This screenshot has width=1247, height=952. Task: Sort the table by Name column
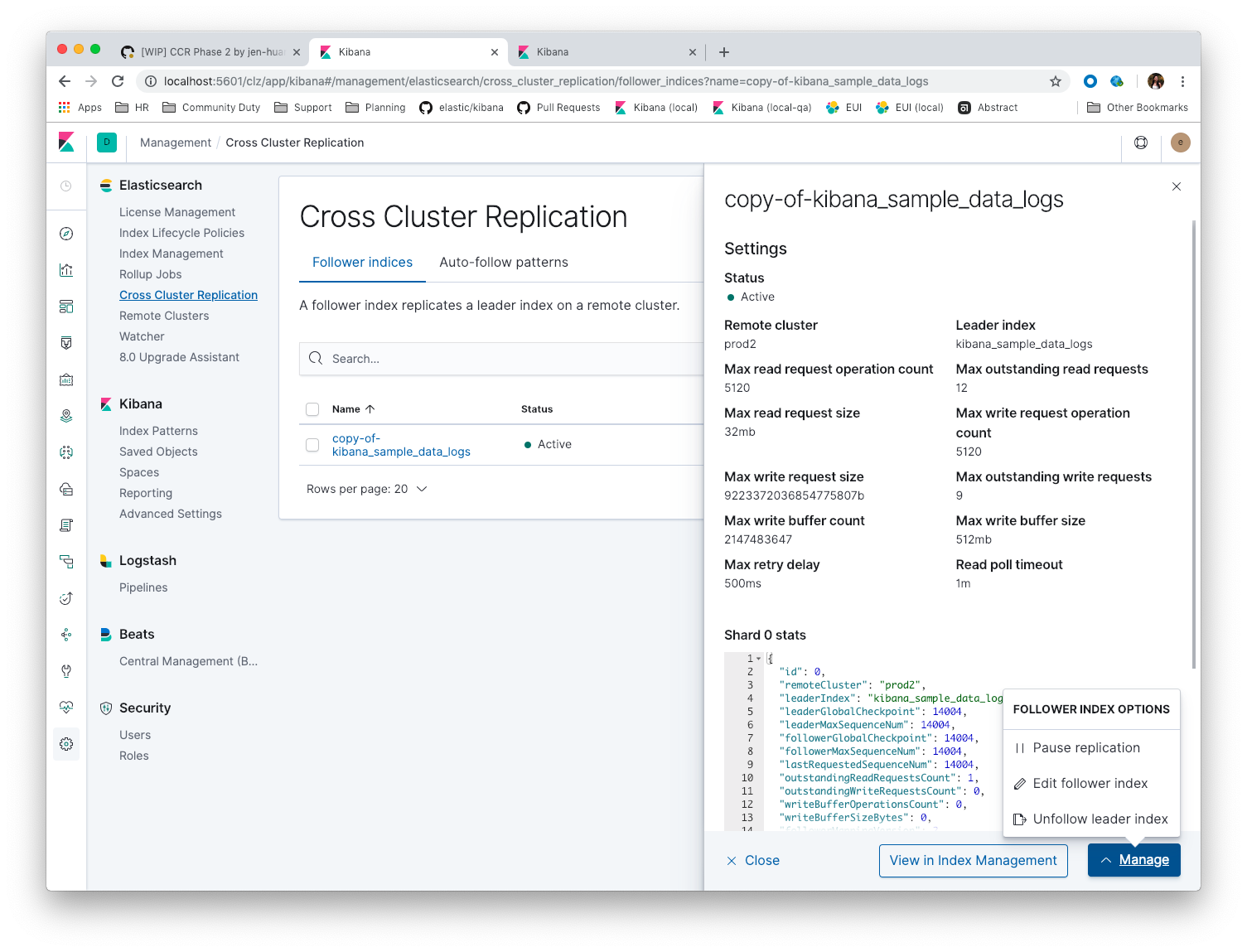[x=353, y=409]
